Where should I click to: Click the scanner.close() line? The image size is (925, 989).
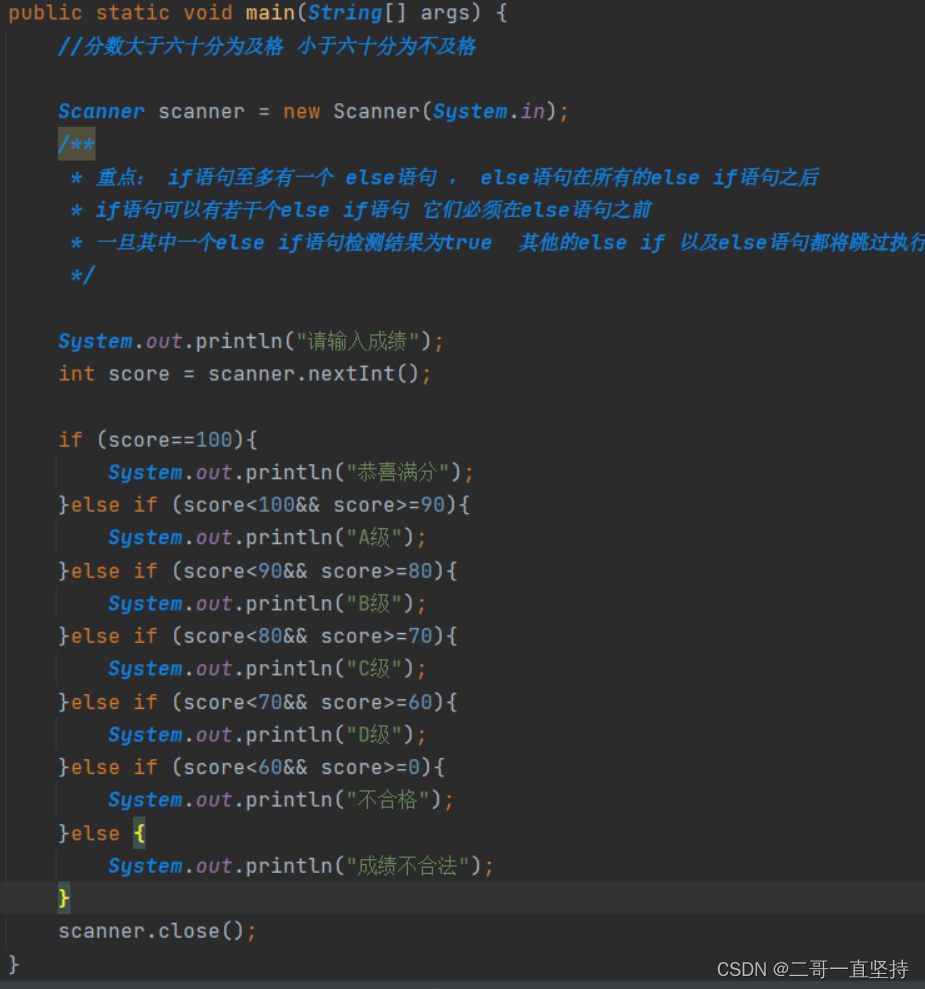click(158, 932)
